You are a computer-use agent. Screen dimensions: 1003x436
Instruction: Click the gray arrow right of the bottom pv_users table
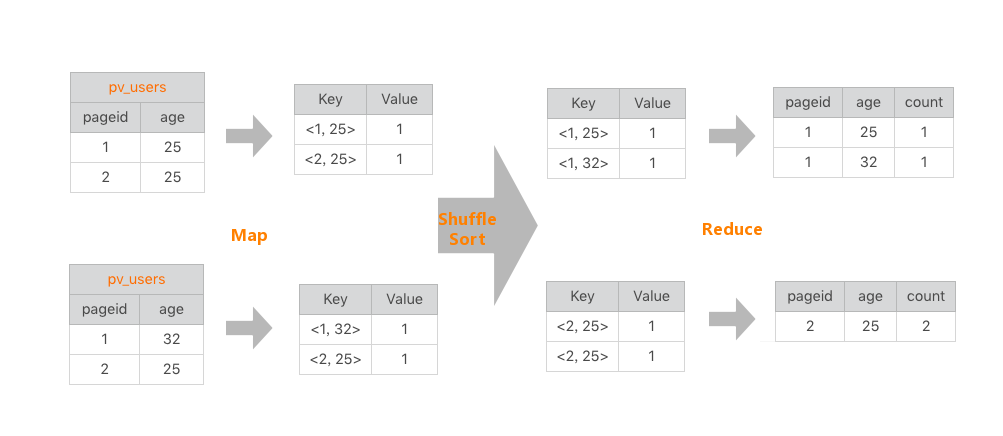point(248,328)
